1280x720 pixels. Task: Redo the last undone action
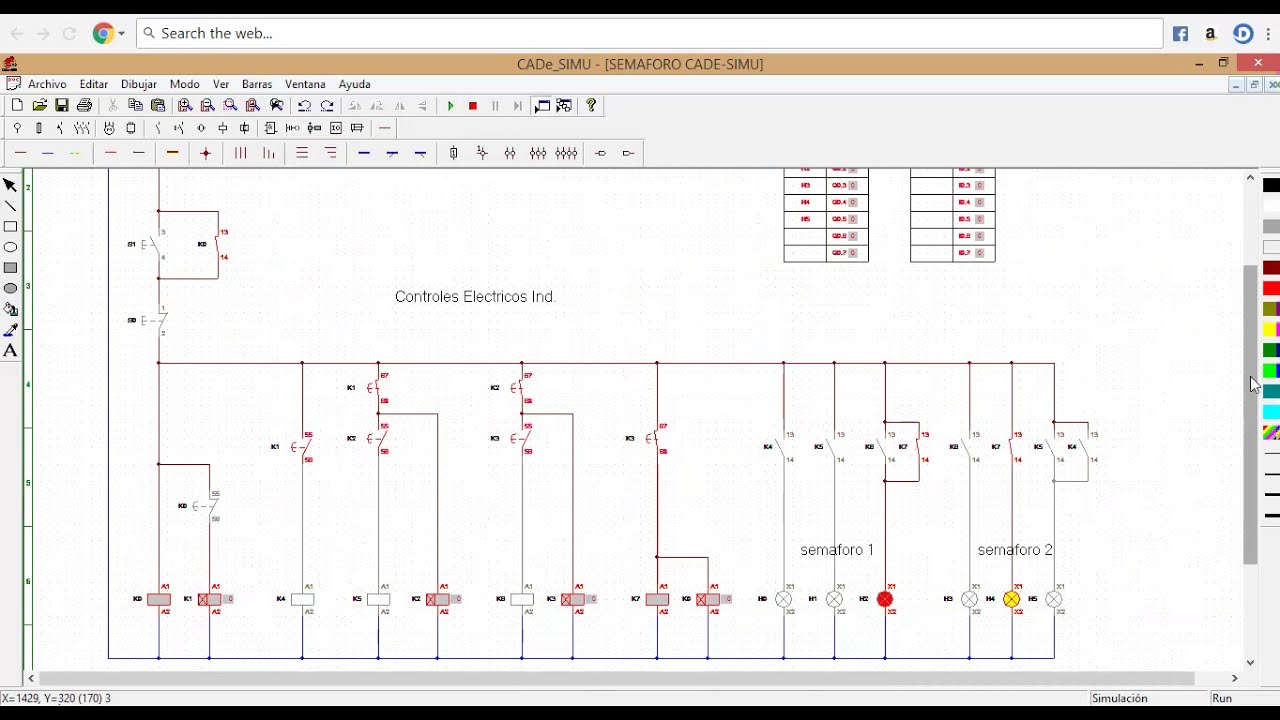327,105
